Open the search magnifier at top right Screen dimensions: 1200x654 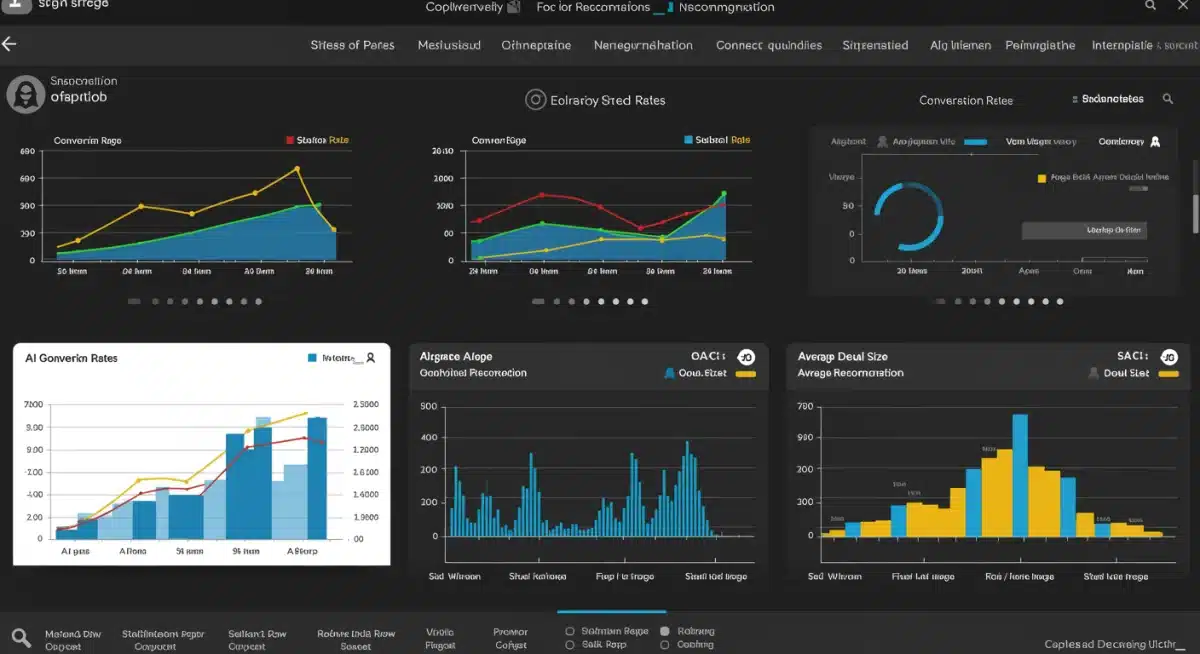[x=1152, y=7]
